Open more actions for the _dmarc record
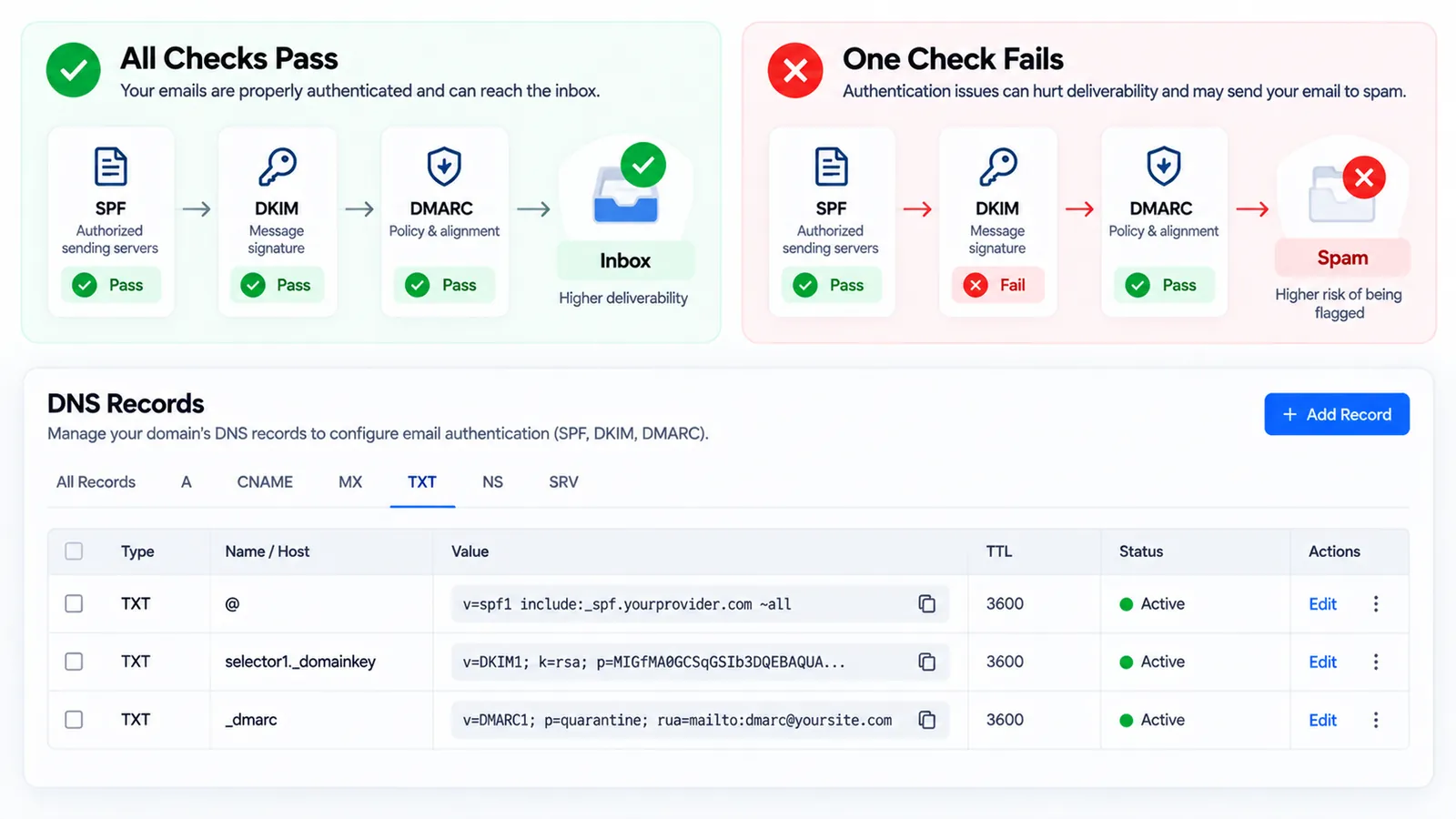The height and width of the screenshot is (819, 1456). (1376, 720)
